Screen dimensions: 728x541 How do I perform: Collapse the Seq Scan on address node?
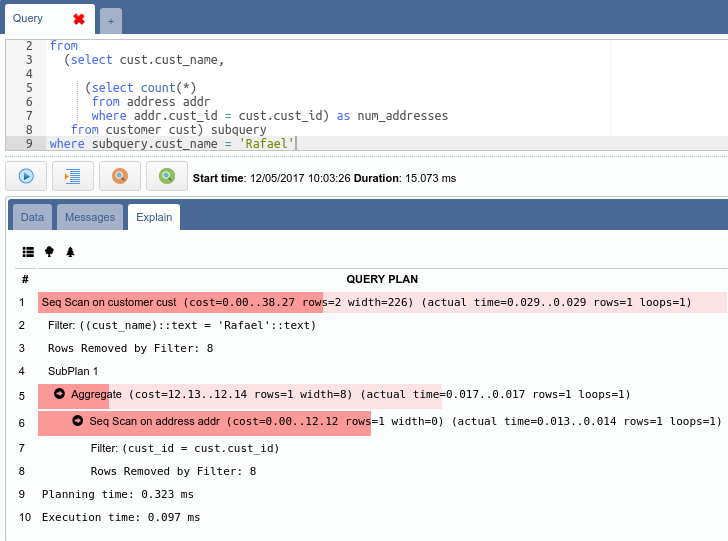(x=79, y=421)
